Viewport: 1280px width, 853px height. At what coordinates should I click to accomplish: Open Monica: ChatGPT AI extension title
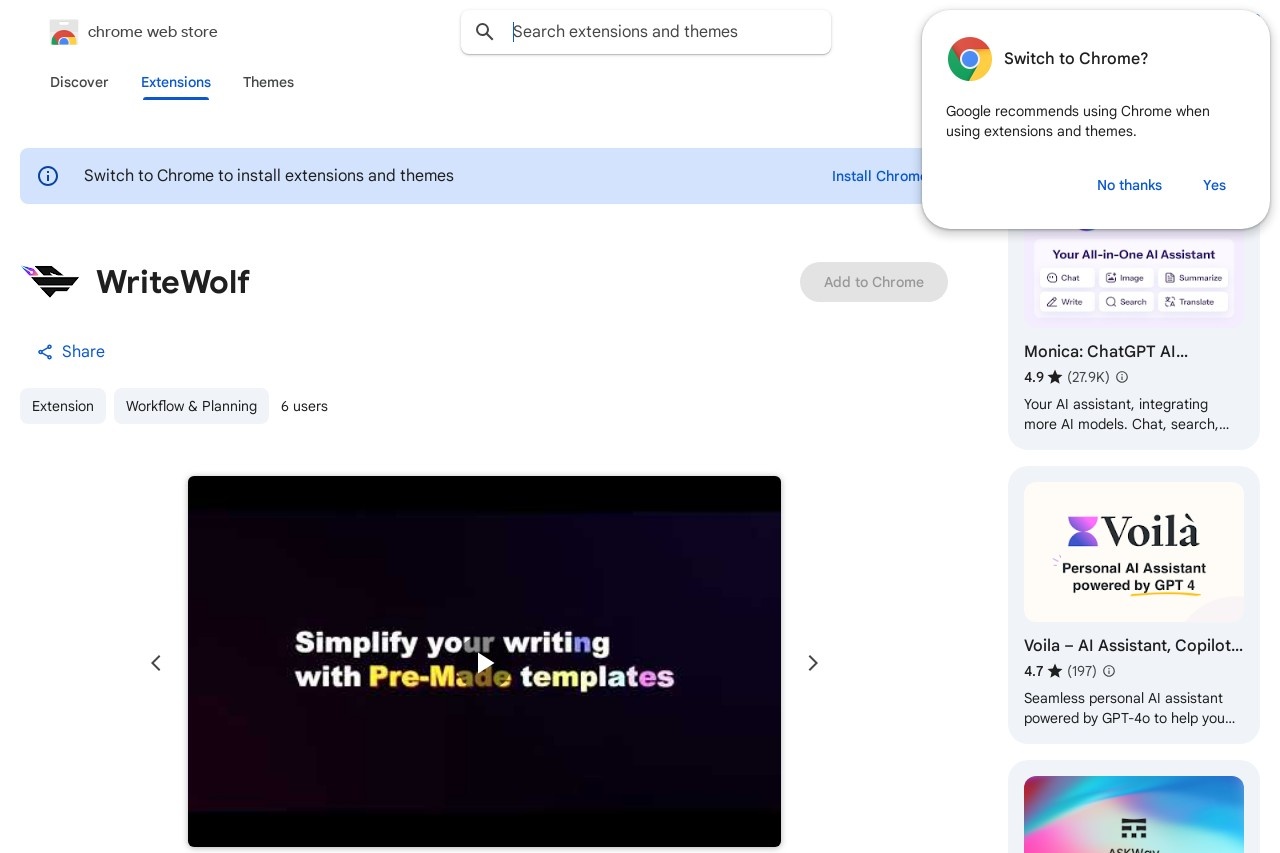coord(1106,352)
